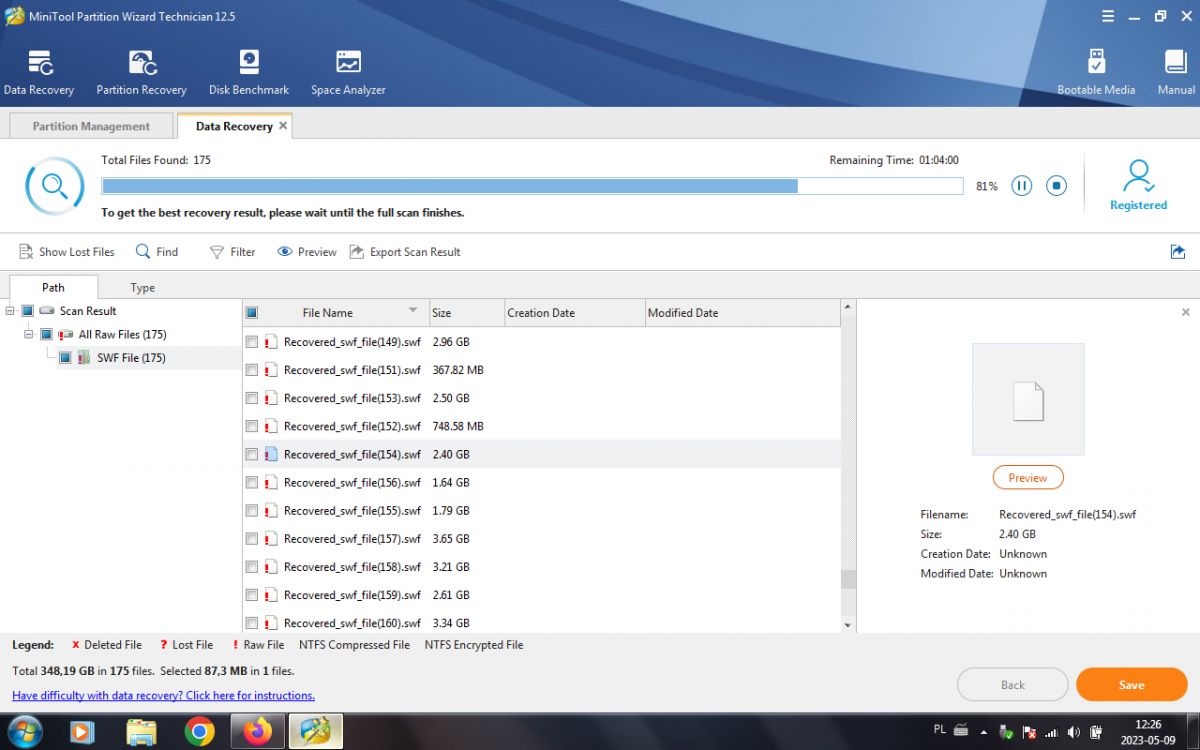Image resolution: width=1200 pixels, height=750 pixels.
Task: Pause the scan in progress
Action: 1021,186
